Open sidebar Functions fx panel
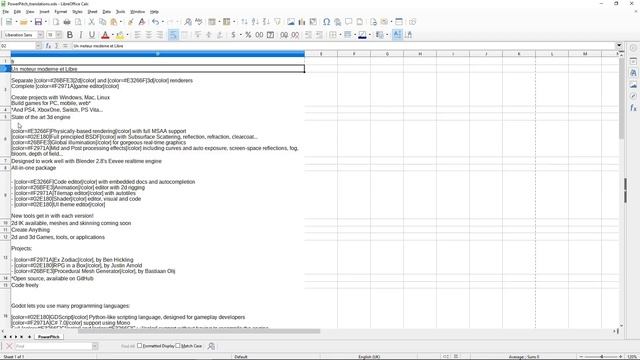The width and height of the screenshot is (640, 360). point(633,108)
